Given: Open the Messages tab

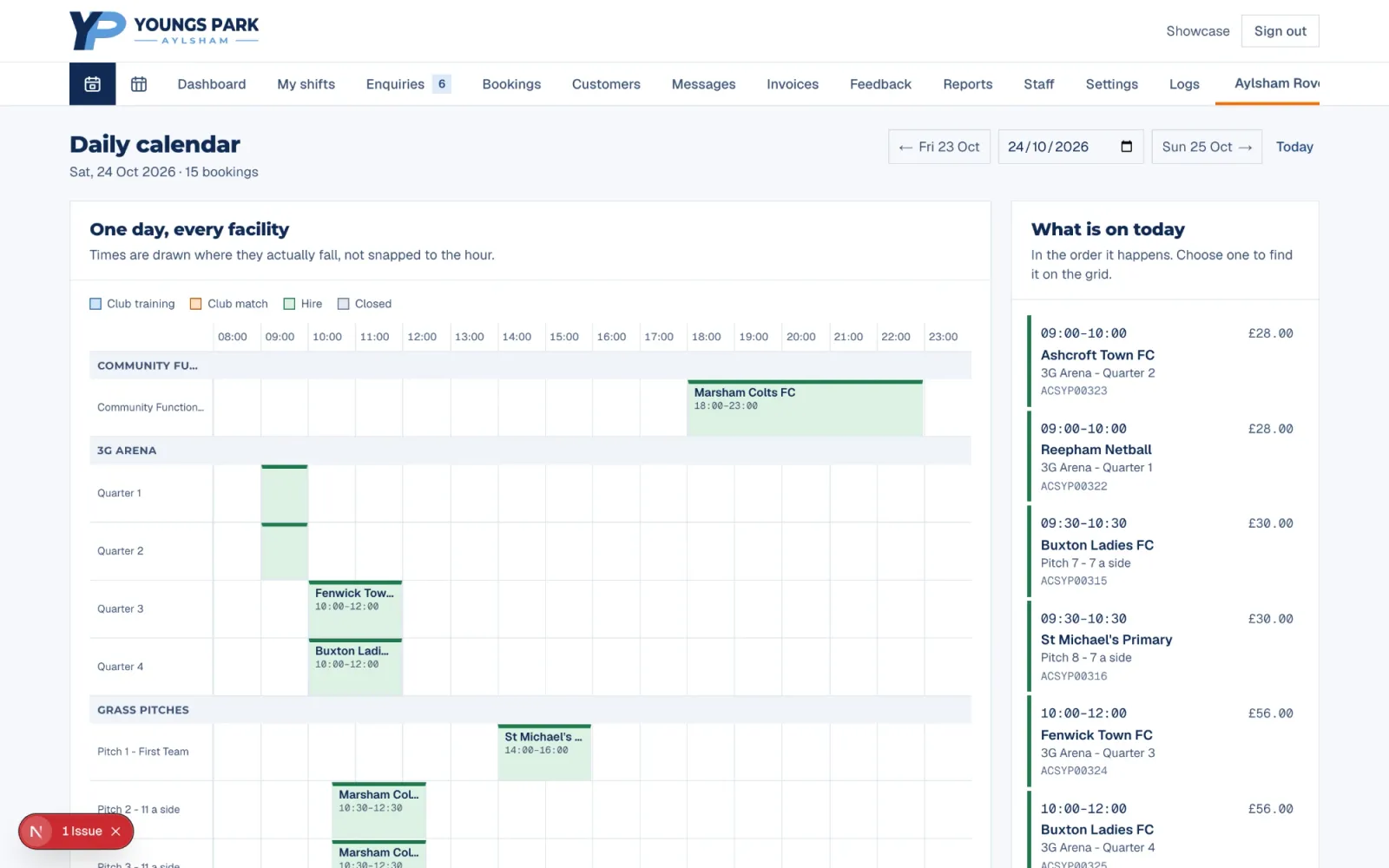Looking at the screenshot, I should pos(703,84).
